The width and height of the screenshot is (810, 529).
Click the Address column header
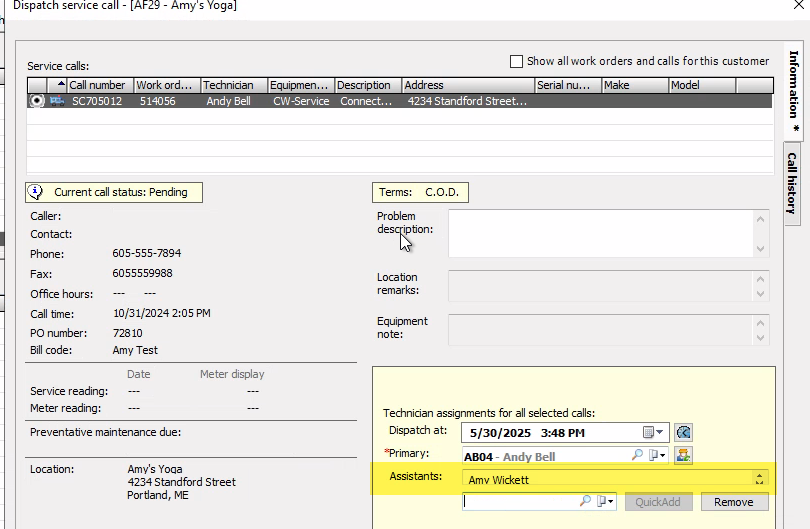pos(468,85)
